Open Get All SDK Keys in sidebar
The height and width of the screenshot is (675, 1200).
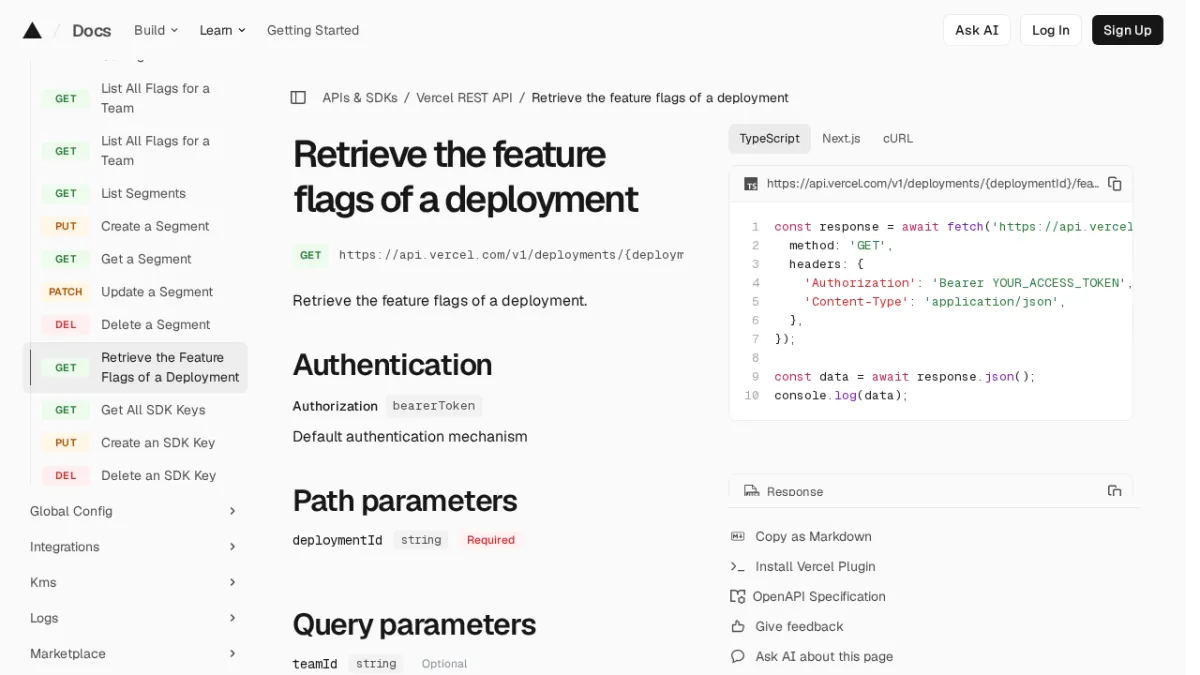(153, 410)
